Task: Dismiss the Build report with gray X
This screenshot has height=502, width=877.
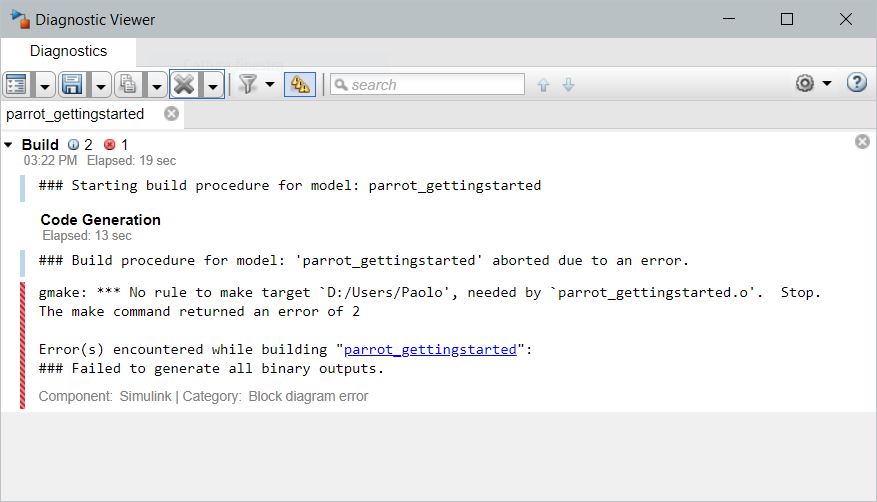Action: point(862,142)
